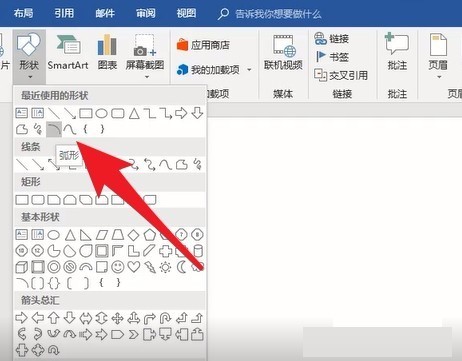Image resolution: width=462 pixels, height=361 pixels.
Task: Choose the circular arrow in 箭头总汇
Action: (54, 350)
